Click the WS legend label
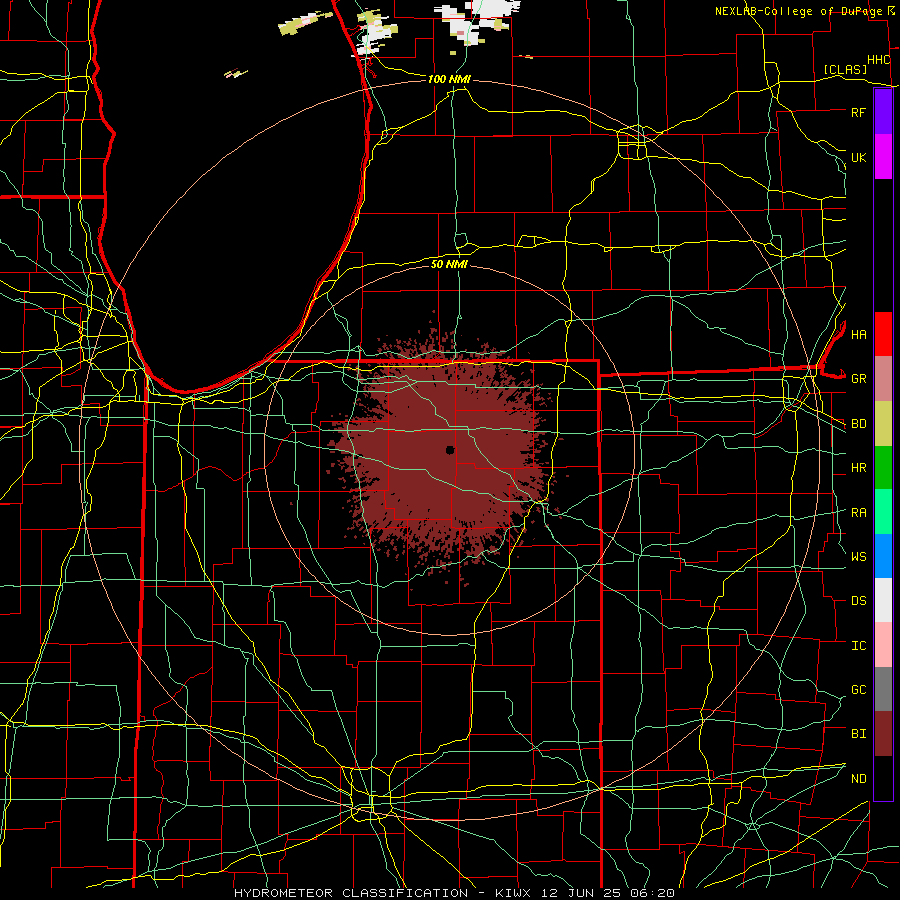Image resolution: width=900 pixels, height=900 pixels. (x=858, y=557)
